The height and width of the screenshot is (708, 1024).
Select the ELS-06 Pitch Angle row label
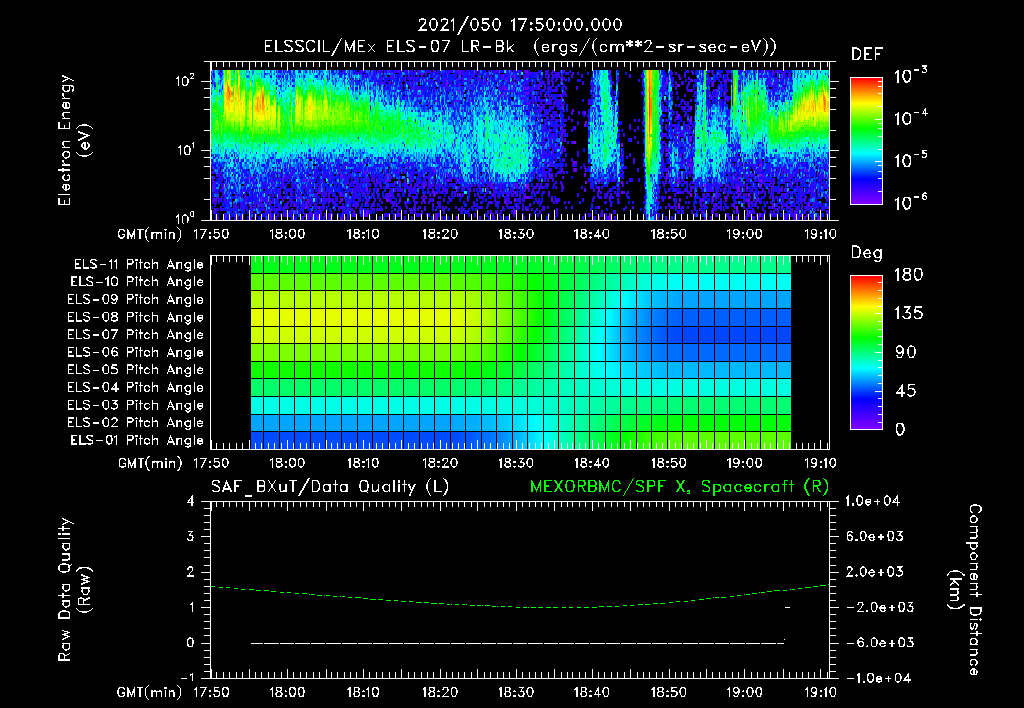(x=136, y=352)
